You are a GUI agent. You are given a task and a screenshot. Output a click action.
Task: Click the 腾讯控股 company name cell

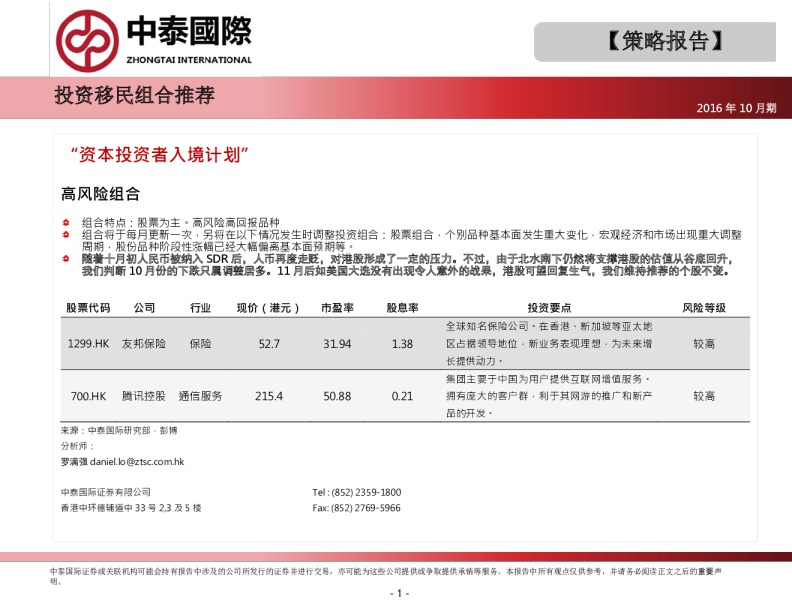pyautogui.click(x=144, y=396)
